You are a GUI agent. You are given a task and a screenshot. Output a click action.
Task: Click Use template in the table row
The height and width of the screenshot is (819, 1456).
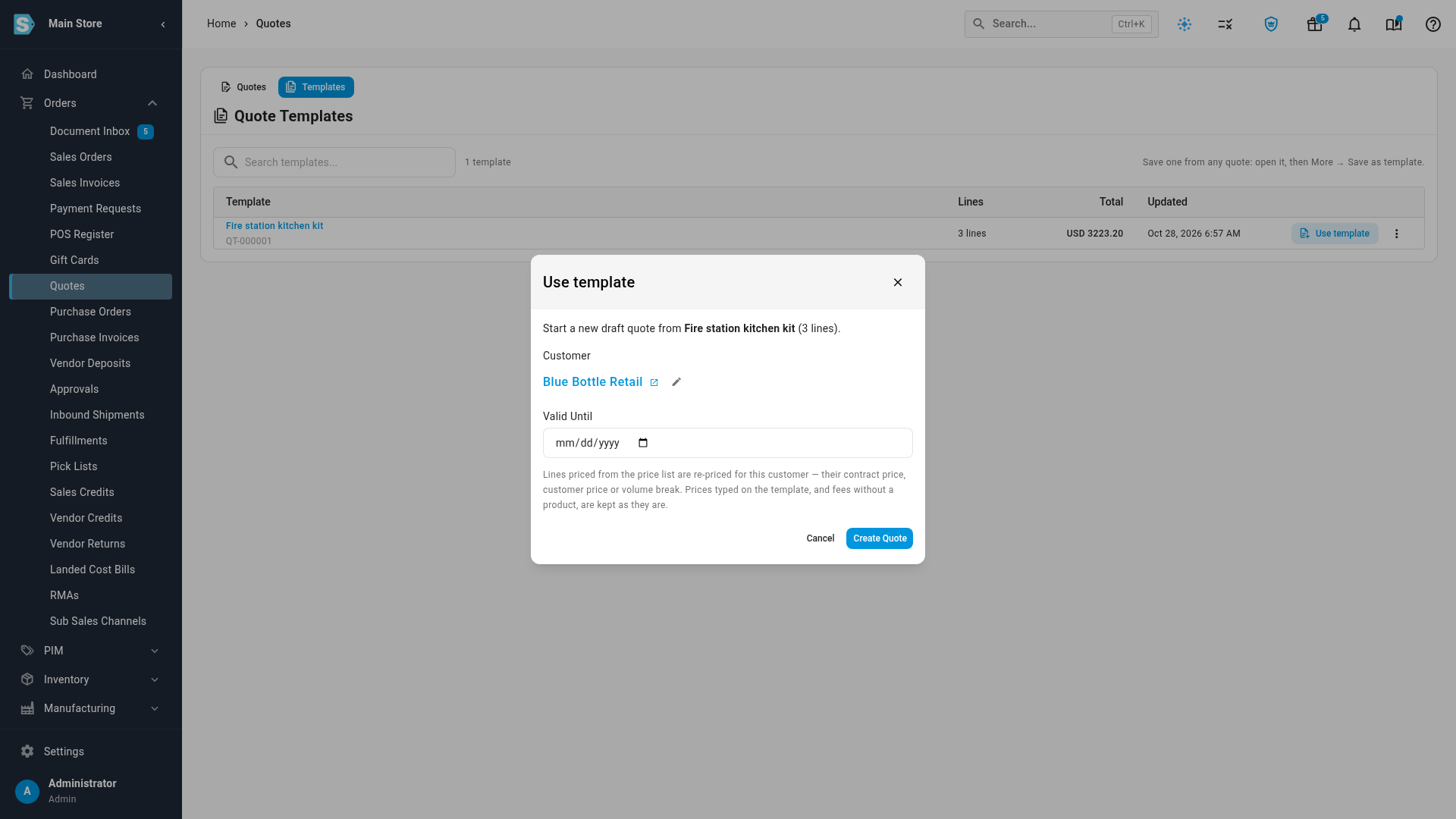1335,234
